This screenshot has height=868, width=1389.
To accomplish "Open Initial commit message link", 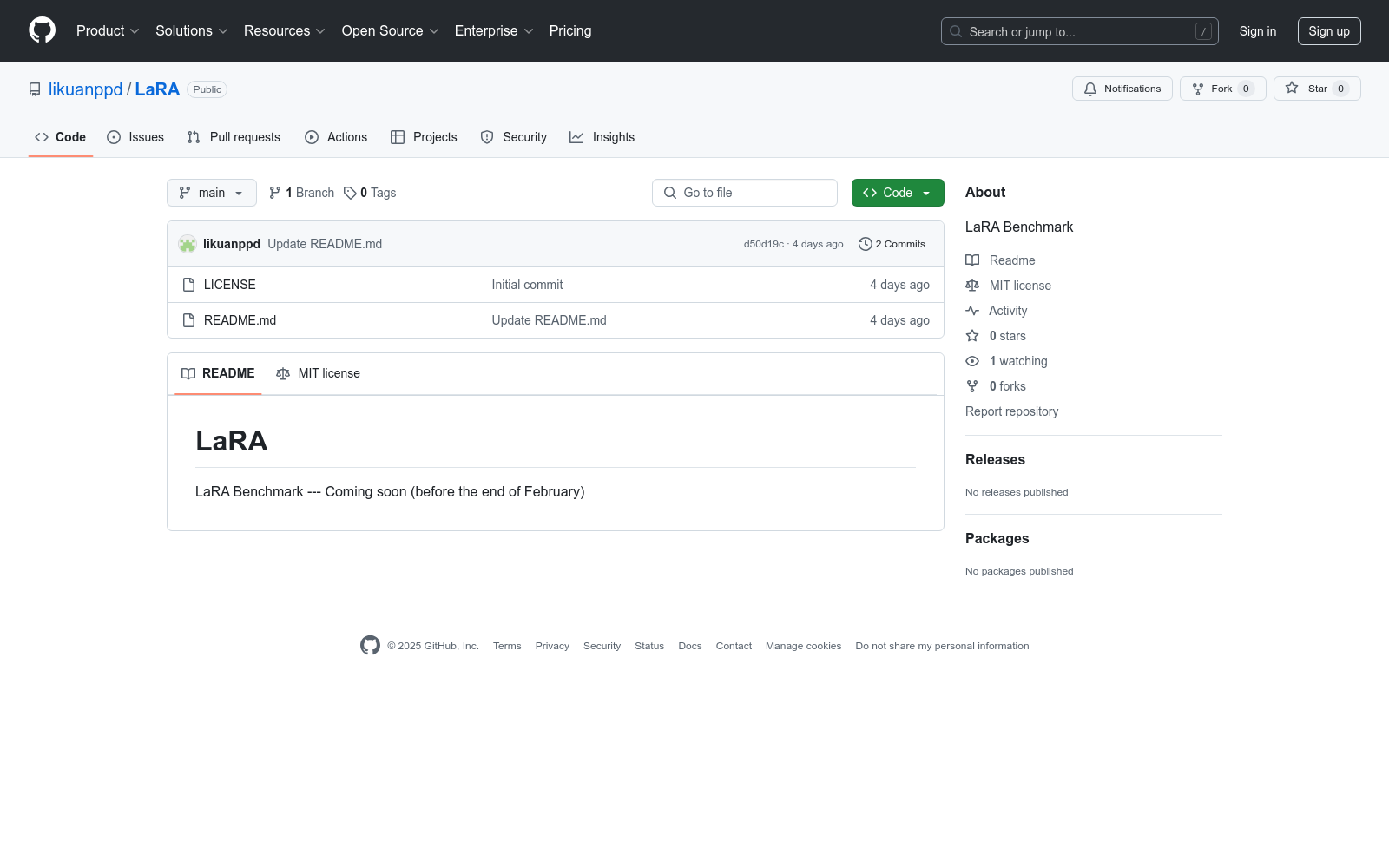I will pyautogui.click(x=527, y=285).
